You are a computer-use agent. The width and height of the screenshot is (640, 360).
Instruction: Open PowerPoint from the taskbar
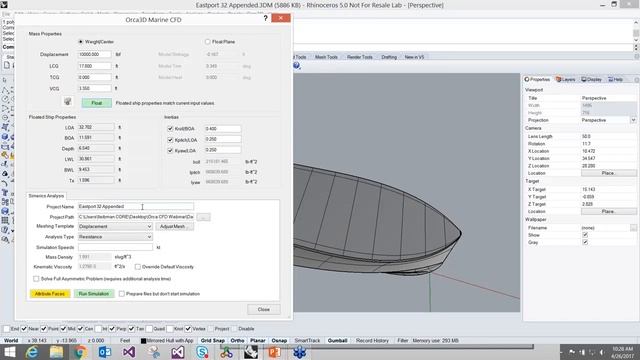pos(275,352)
